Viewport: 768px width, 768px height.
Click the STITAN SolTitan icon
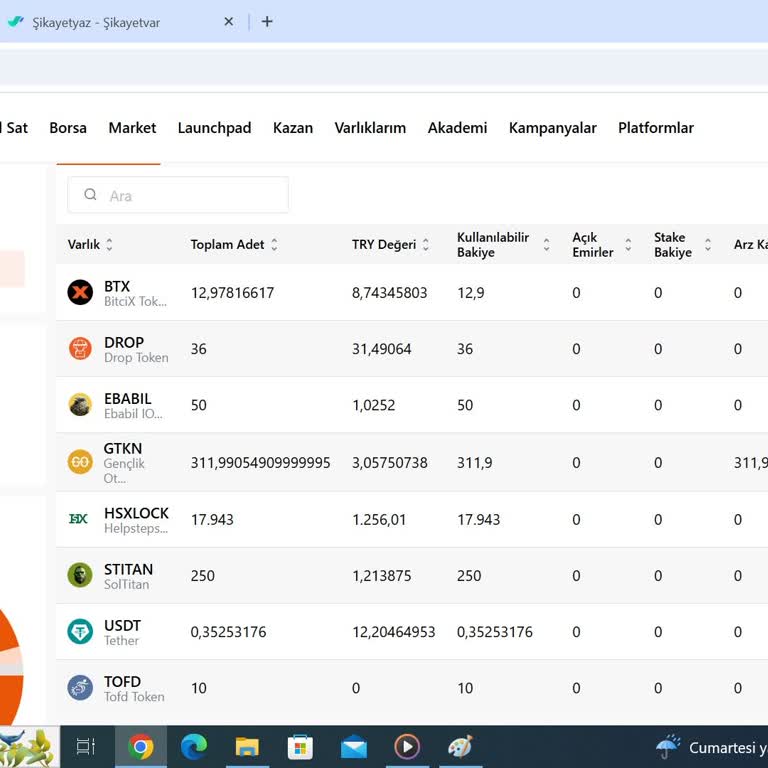[x=80, y=575]
